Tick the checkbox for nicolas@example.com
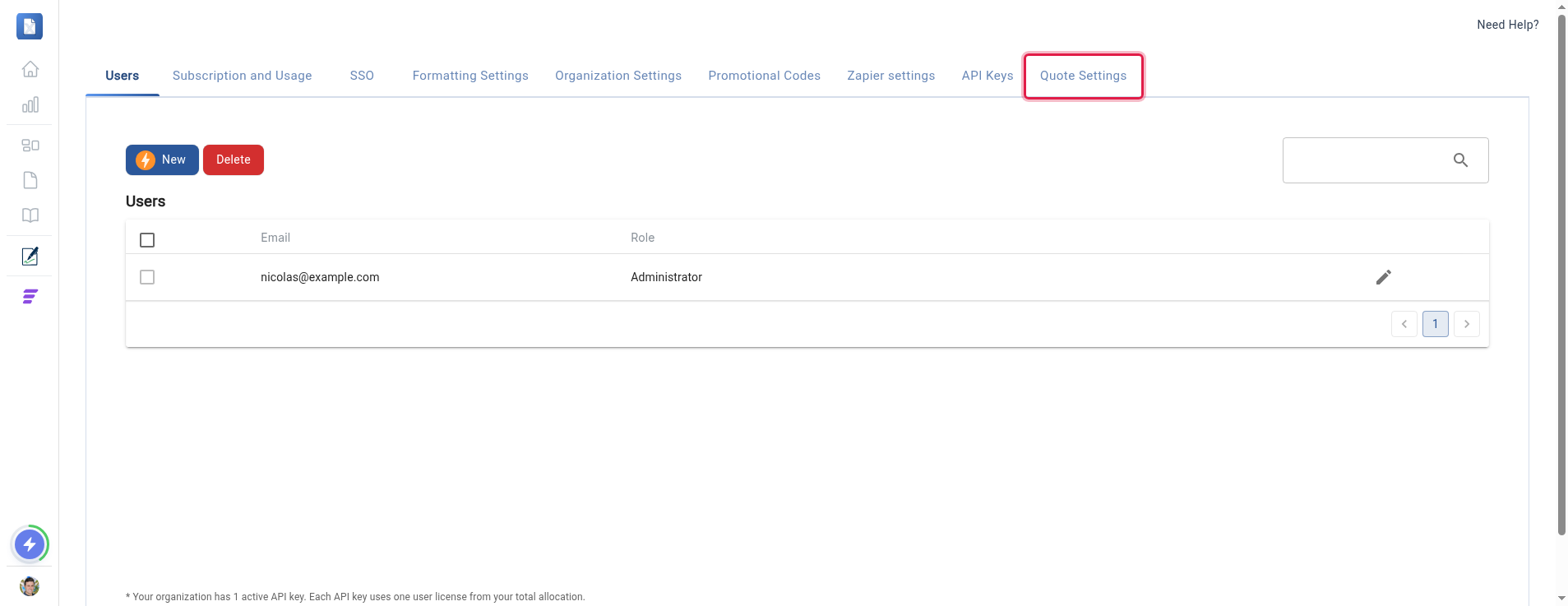Viewport: 1568px width, 606px height. [x=147, y=277]
